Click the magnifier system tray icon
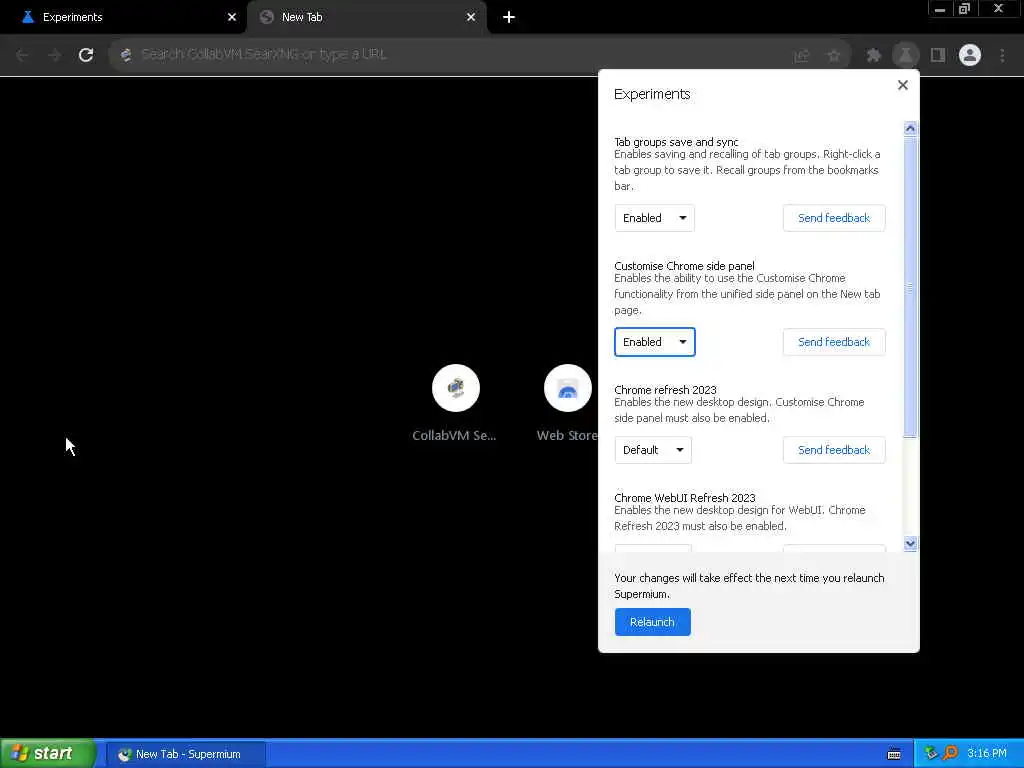Image resolution: width=1024 pixels, height=768 pixels. coord(950,754)
